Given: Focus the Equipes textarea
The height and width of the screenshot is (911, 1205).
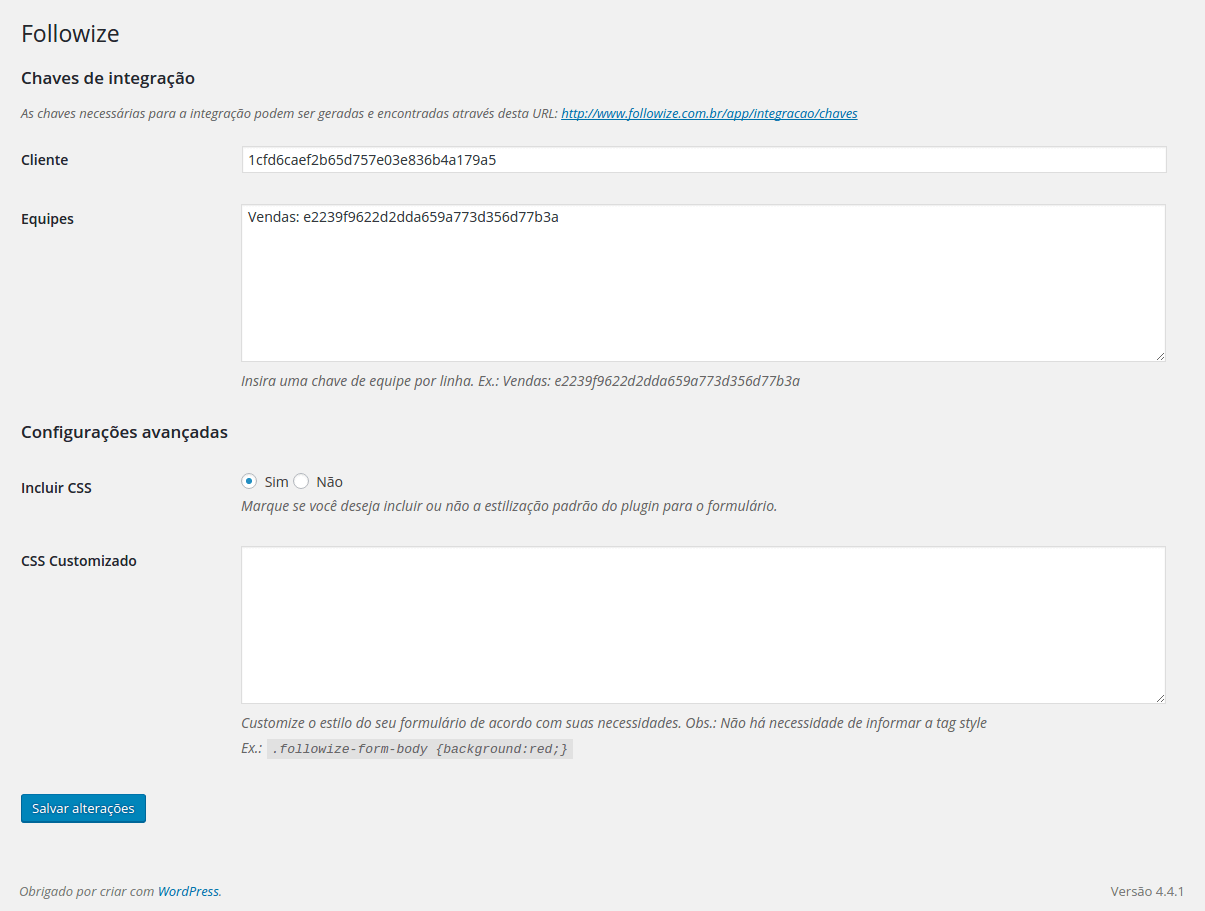Looking at the screenshot, I should coord(703,283).
